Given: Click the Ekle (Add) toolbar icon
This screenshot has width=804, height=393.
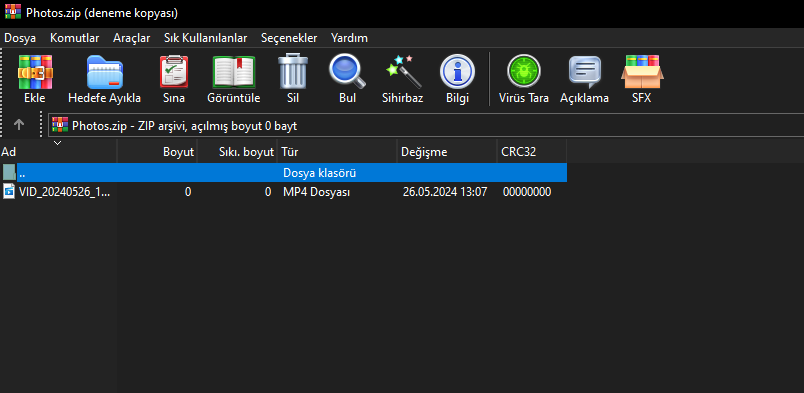Looking at the screenshot, I should pos(35,72).
